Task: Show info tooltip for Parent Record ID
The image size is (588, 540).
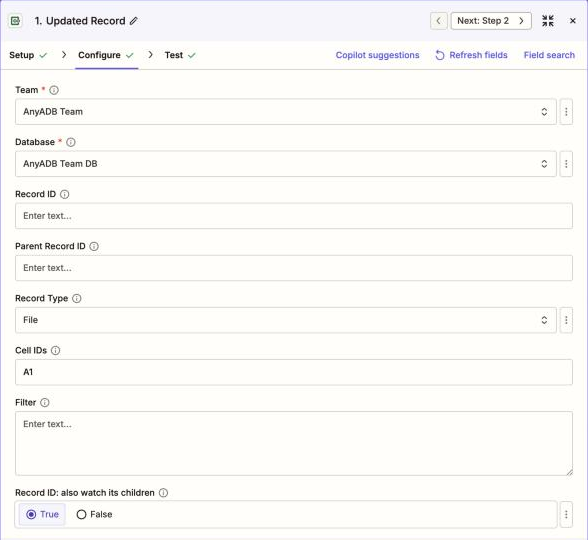Action: point(94,246)
